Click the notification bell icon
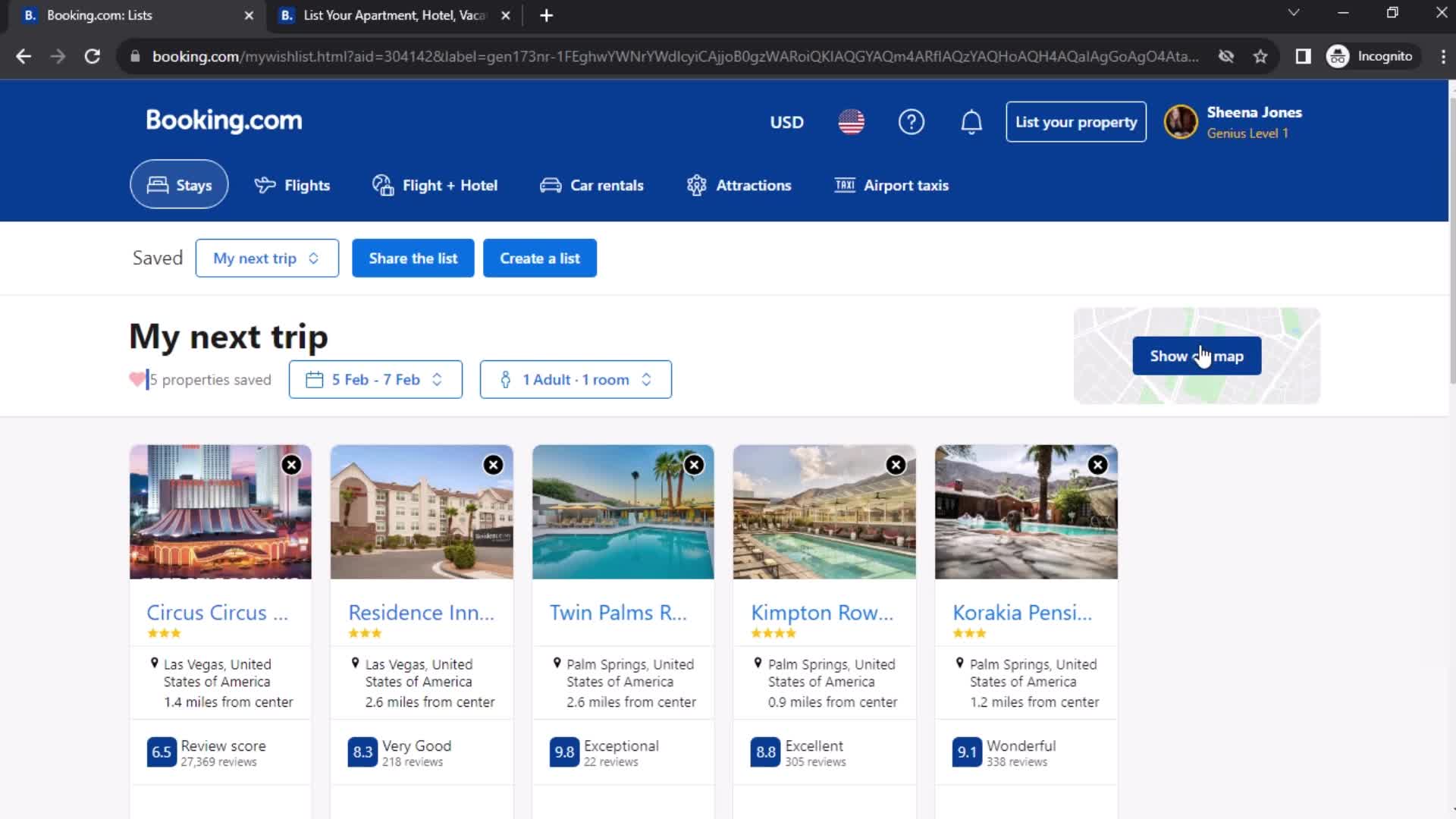 coord(971,121)
